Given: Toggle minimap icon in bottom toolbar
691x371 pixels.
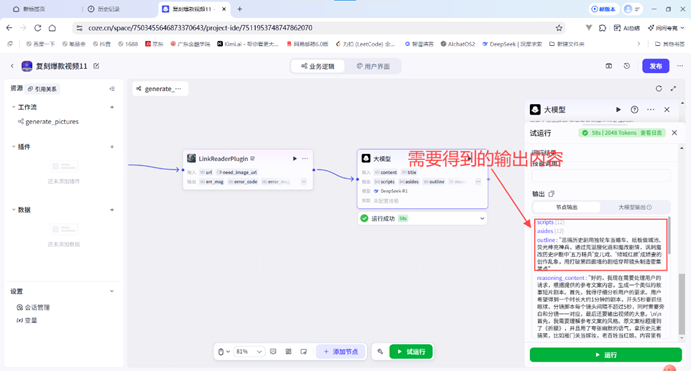Looking at the screenshot, I should (x=304, y=352).
